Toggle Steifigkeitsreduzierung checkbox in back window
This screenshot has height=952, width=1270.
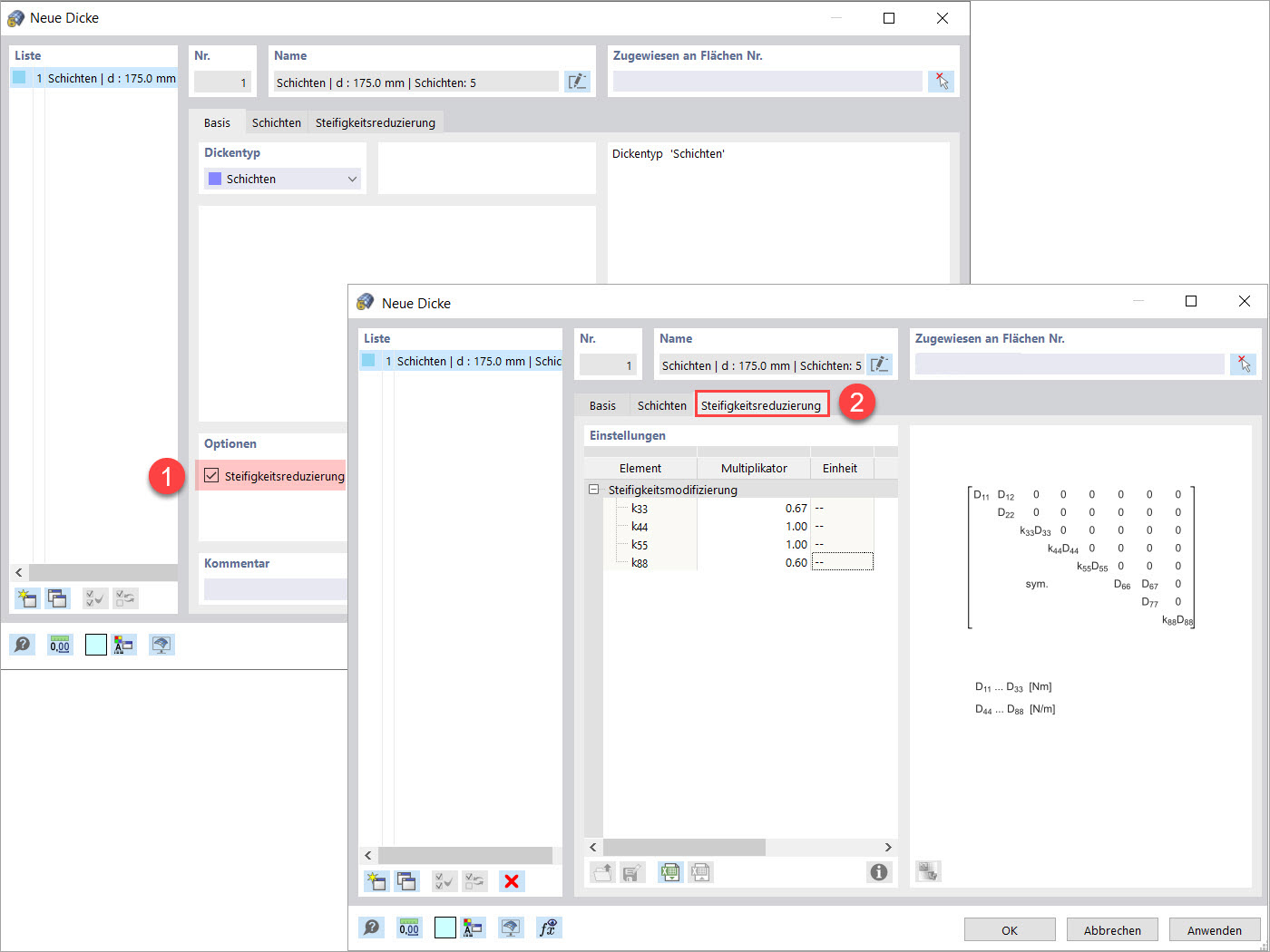[x=211, y=475]
